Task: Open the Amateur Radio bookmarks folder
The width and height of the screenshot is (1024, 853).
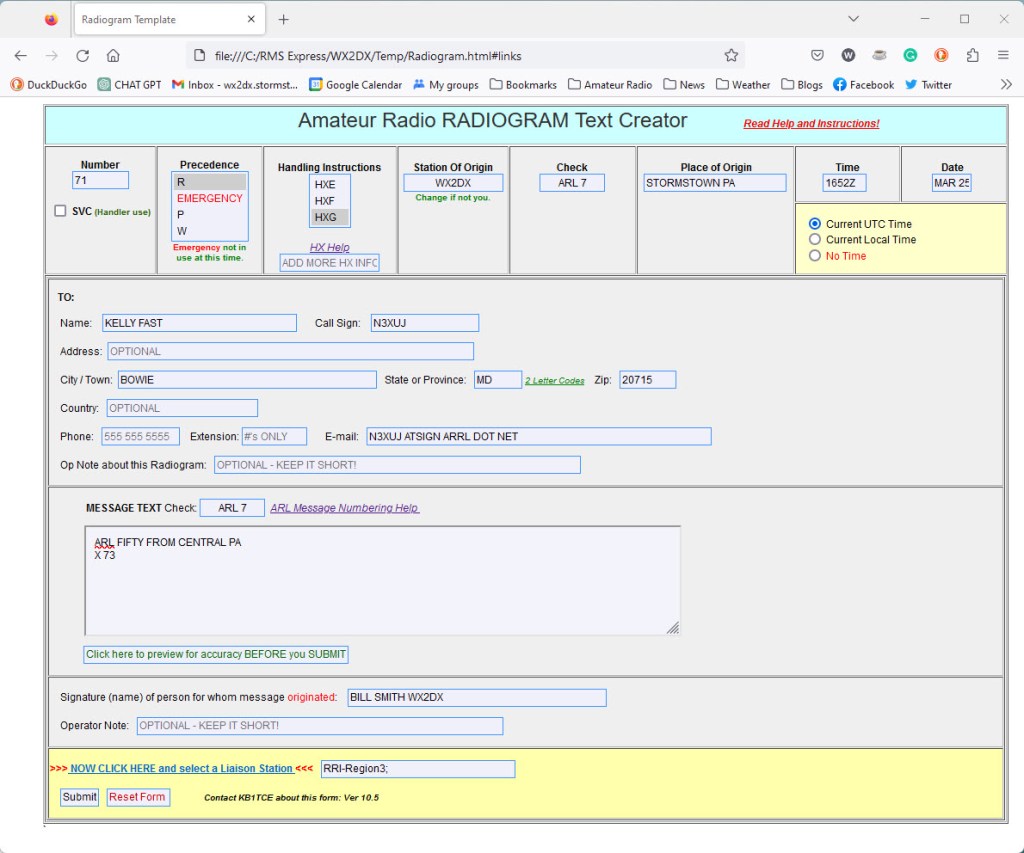Action: (609, 85)
